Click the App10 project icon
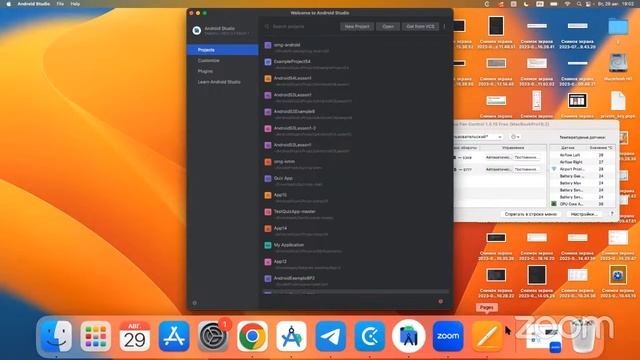640x360 pixels. 268,196
